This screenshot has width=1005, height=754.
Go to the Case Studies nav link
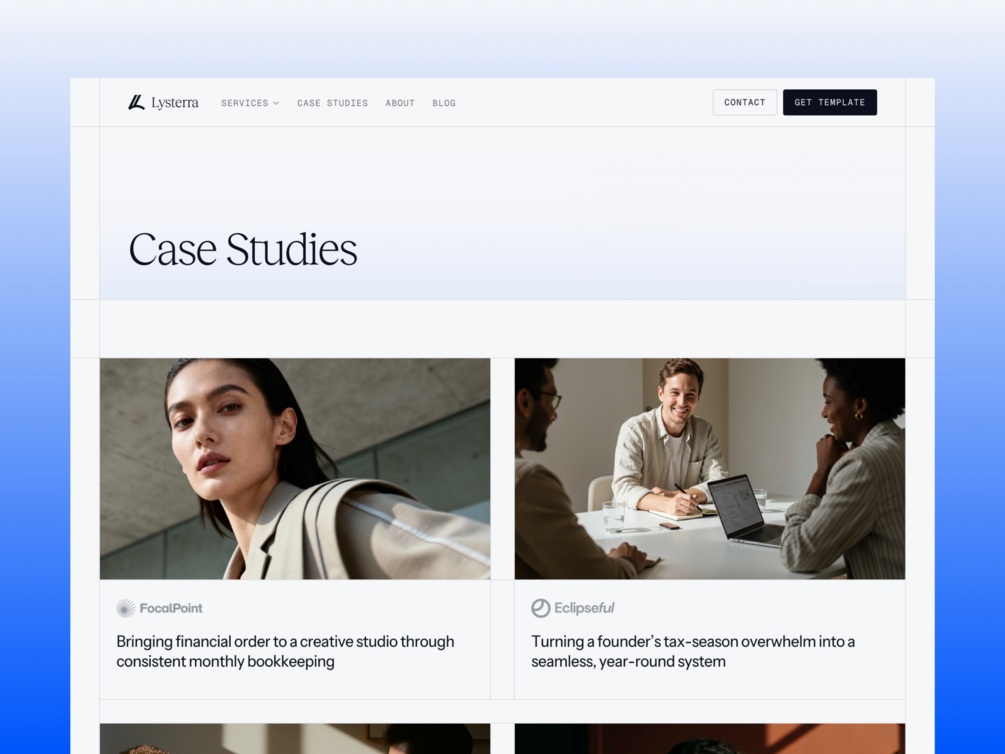click(x=332, y=103)
